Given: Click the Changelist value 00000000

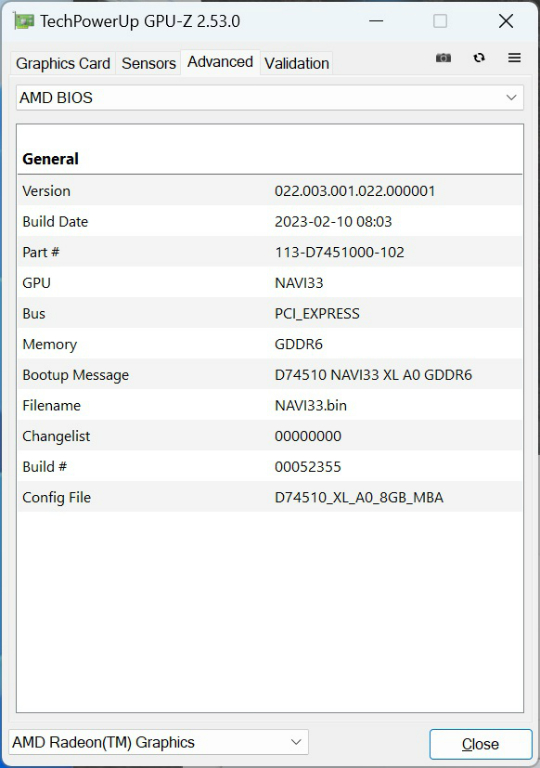Looking at the screenshot, I should pyautogui.click(x=308, y=436).
